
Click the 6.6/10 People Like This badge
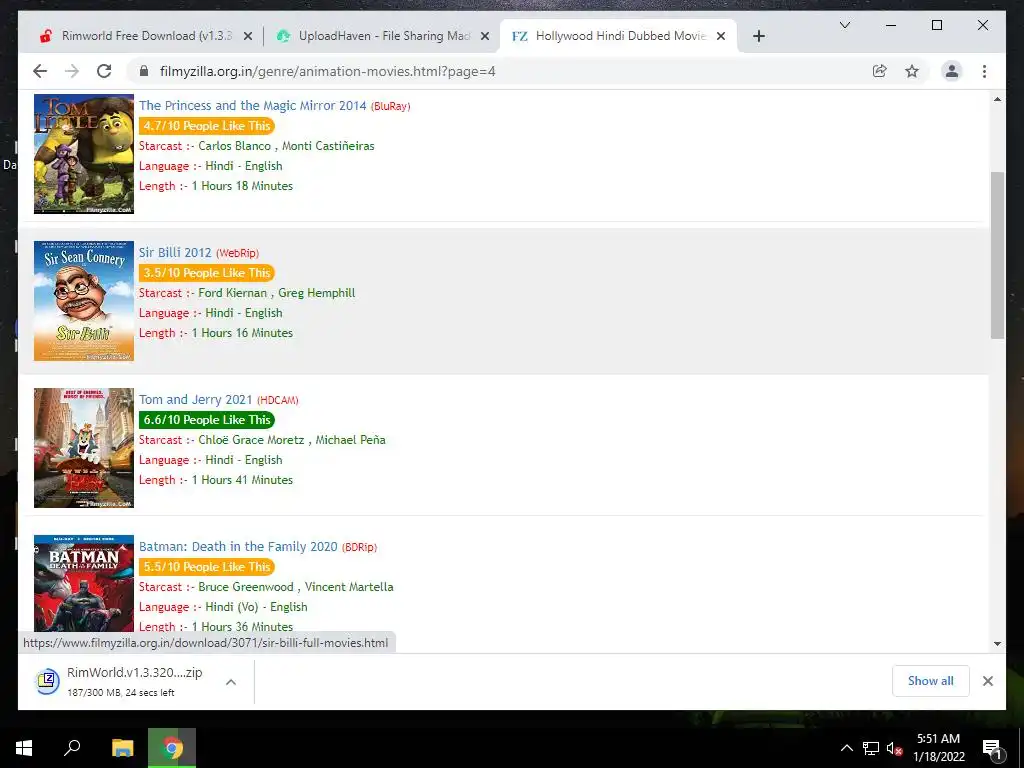pyautogui.click(x=206, y=420)
